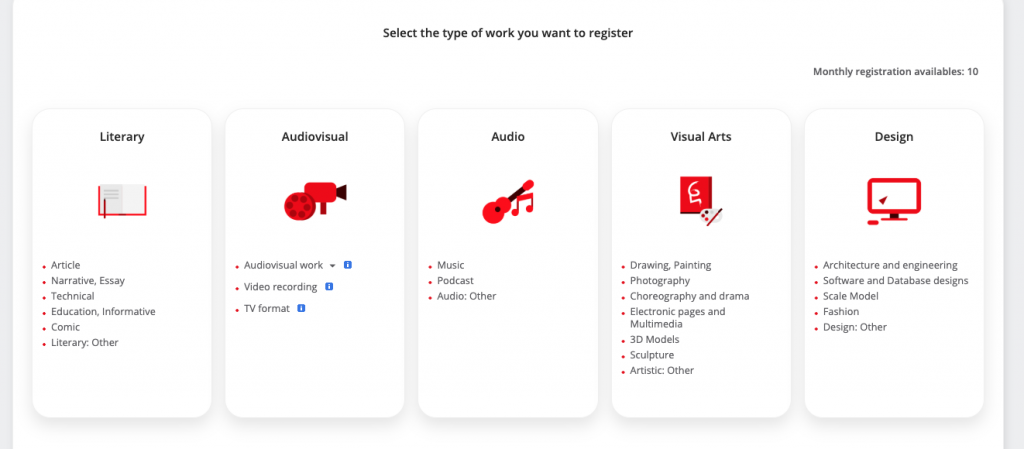The height and width of the screenshot is (449, 1024).
Task: Click info icon beside Video recording
Action: 329,287
